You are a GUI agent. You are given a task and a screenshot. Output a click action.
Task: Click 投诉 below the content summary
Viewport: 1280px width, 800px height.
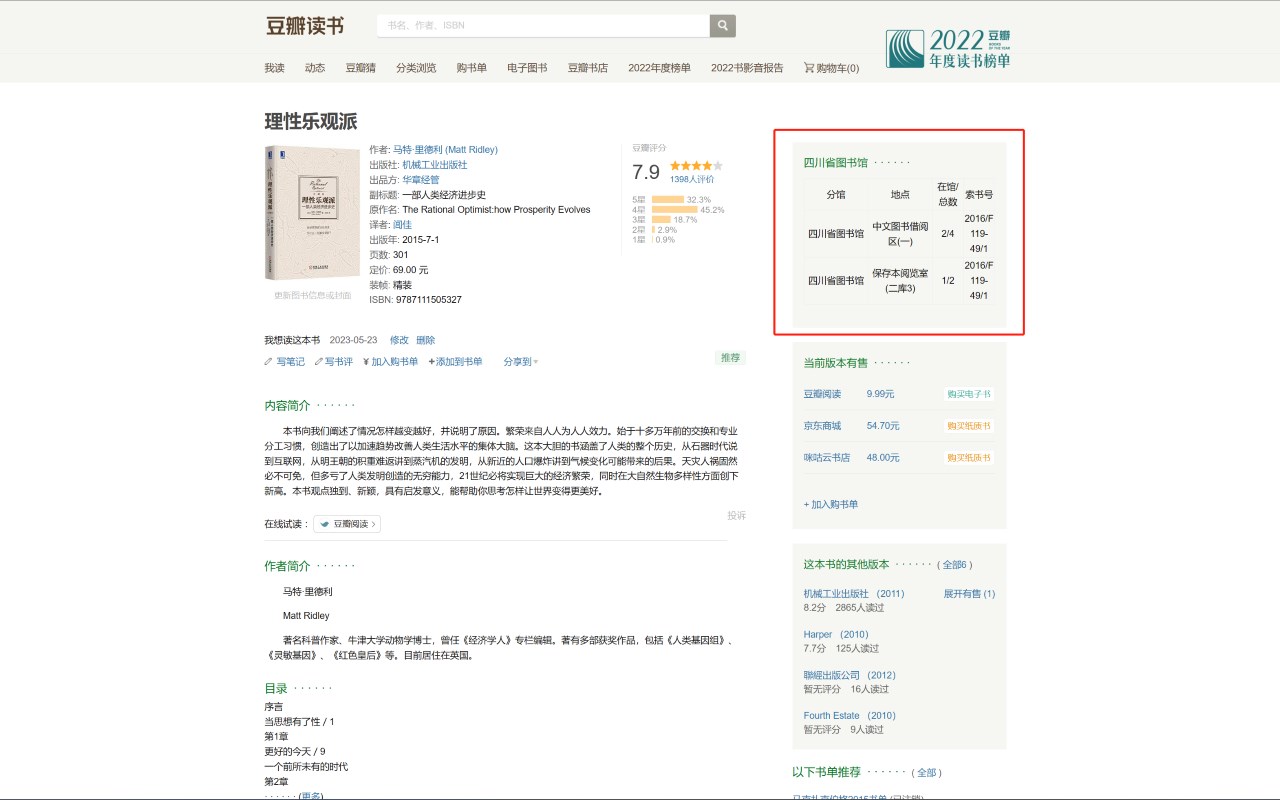point(737,516)
